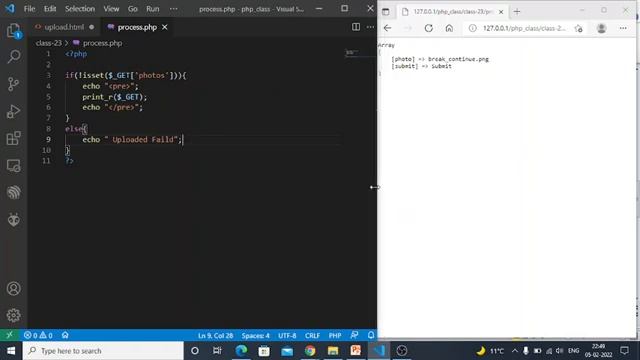Click the remote window status bar indicator
This screenshot has height=360, width=640.
pyautogui.click(x=9, y=335)
